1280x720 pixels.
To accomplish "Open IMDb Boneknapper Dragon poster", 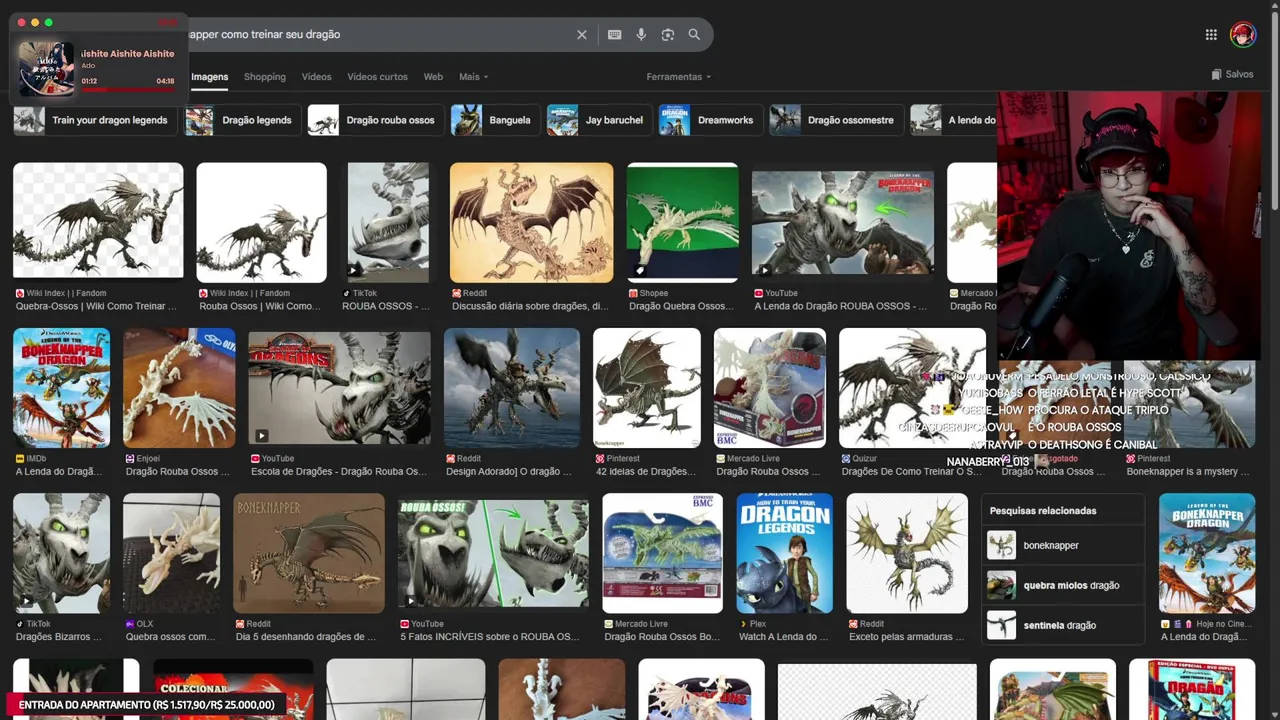I will coord(61,388).
